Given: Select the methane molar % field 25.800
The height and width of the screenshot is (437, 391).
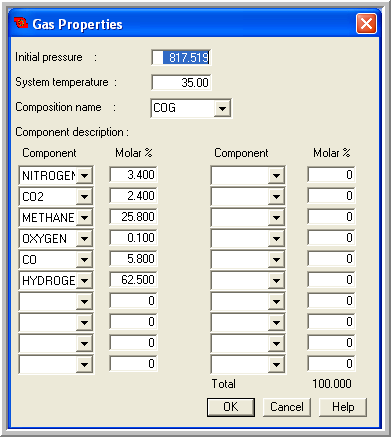Looking at the screenshot, I should [133, 217].
